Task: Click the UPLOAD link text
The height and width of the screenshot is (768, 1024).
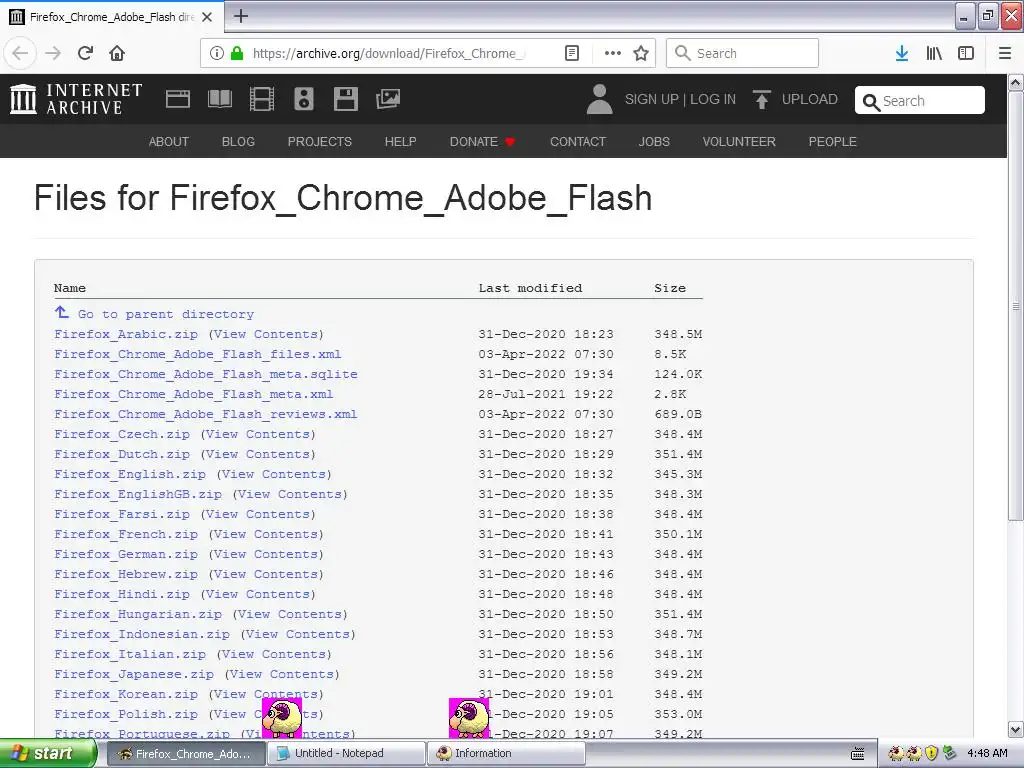Action: [x=810, y=99]
